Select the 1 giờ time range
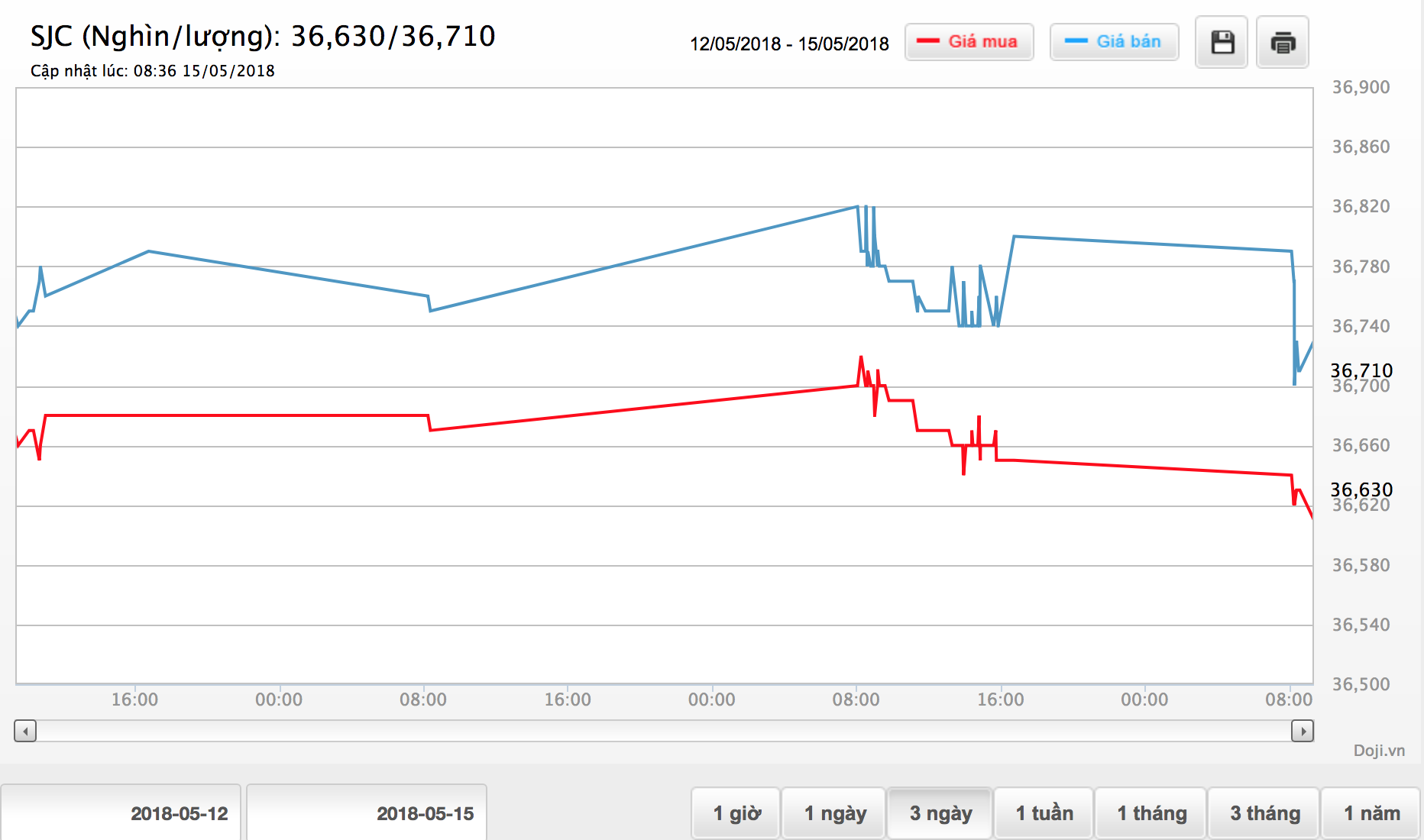Image resolution: width=1424 pixels, height=840 pixels. pos(736,813)
